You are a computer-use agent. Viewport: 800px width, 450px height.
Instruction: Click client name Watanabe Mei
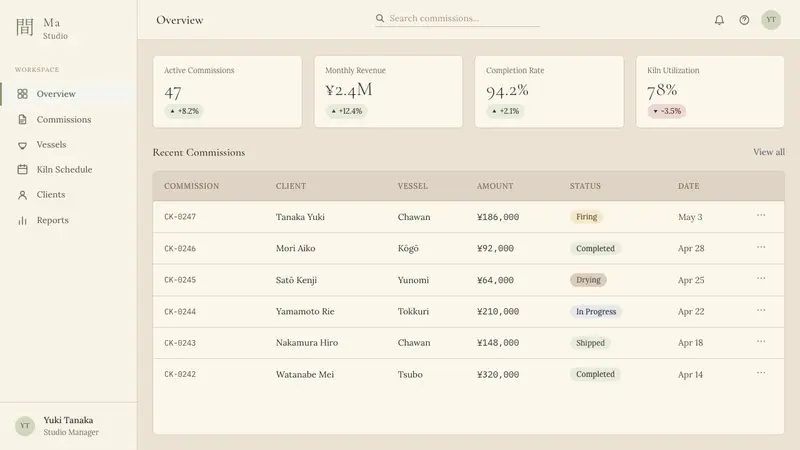(305, 374)
